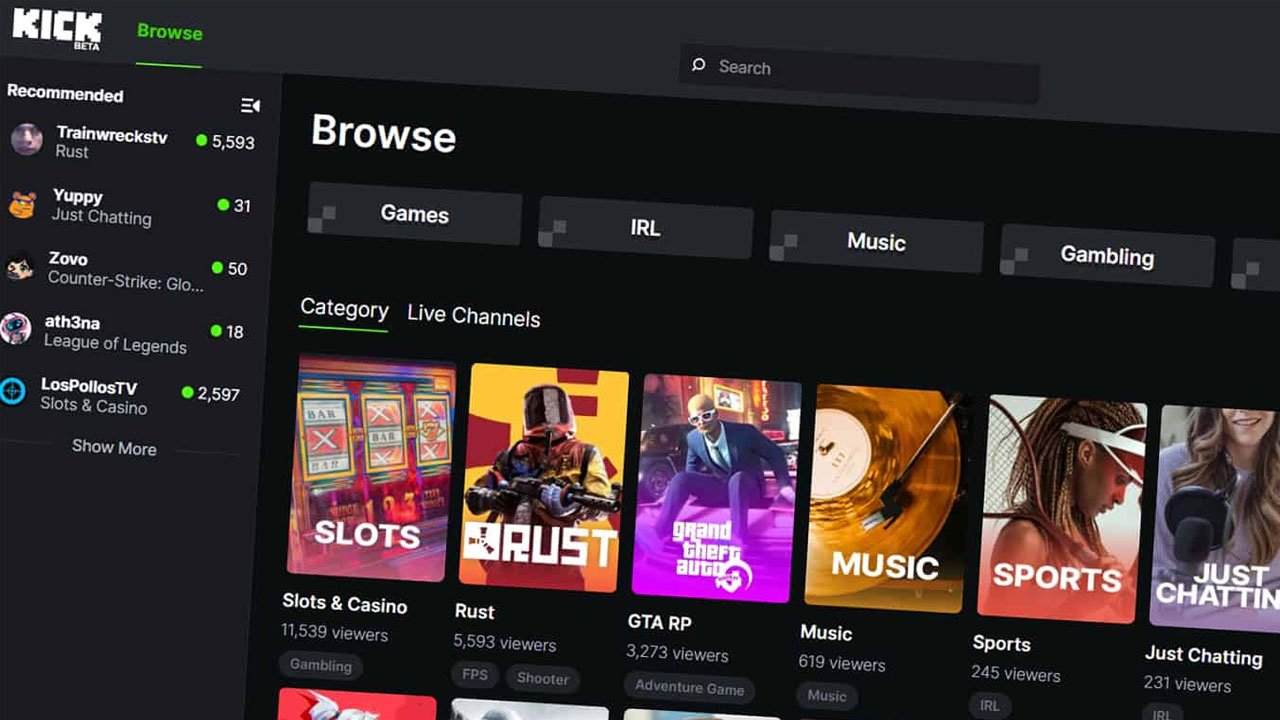
Task: Click 'Just Chatting' under Yuppy
Action: tap(101, 216)
